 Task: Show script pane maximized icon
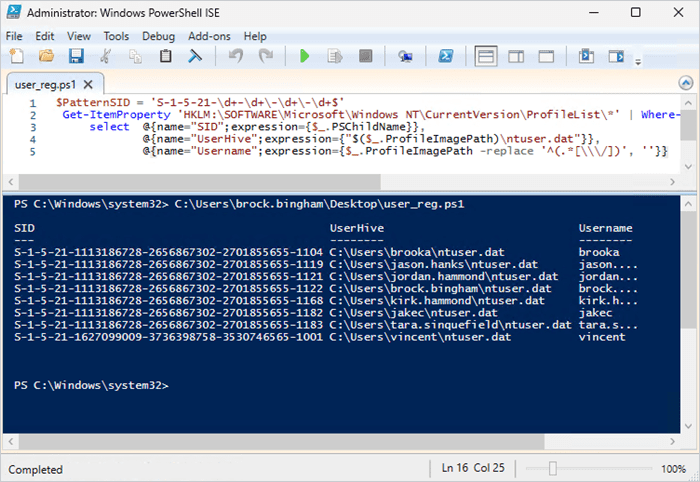pos(546,57)
